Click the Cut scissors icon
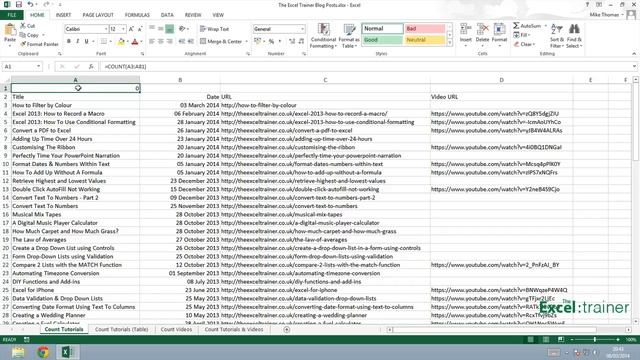 pyautogui.click(x=23, y=26)
